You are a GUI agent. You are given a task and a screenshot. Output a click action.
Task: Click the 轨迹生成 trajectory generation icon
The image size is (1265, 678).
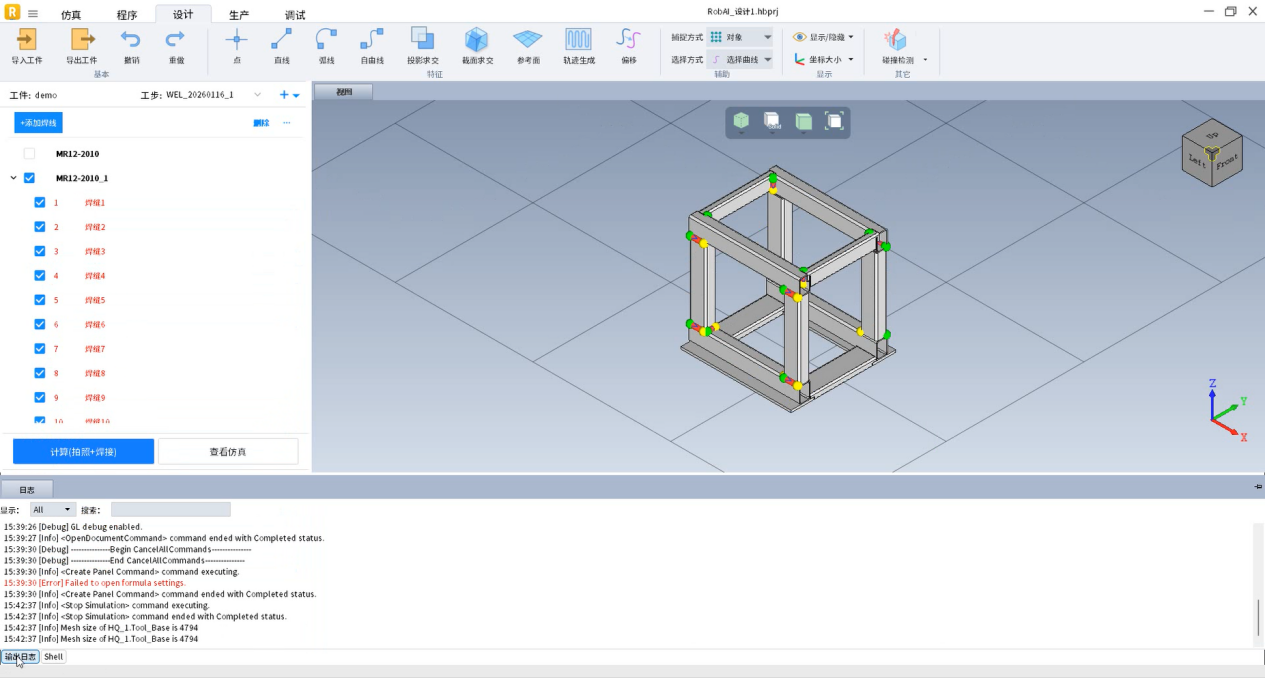click(x=578, y=40)
